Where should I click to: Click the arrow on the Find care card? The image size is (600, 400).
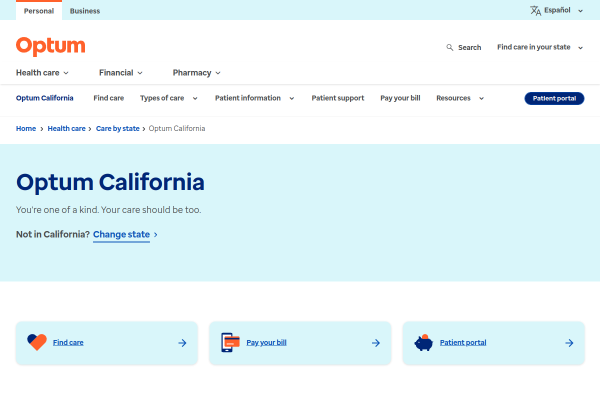(183, 343)
